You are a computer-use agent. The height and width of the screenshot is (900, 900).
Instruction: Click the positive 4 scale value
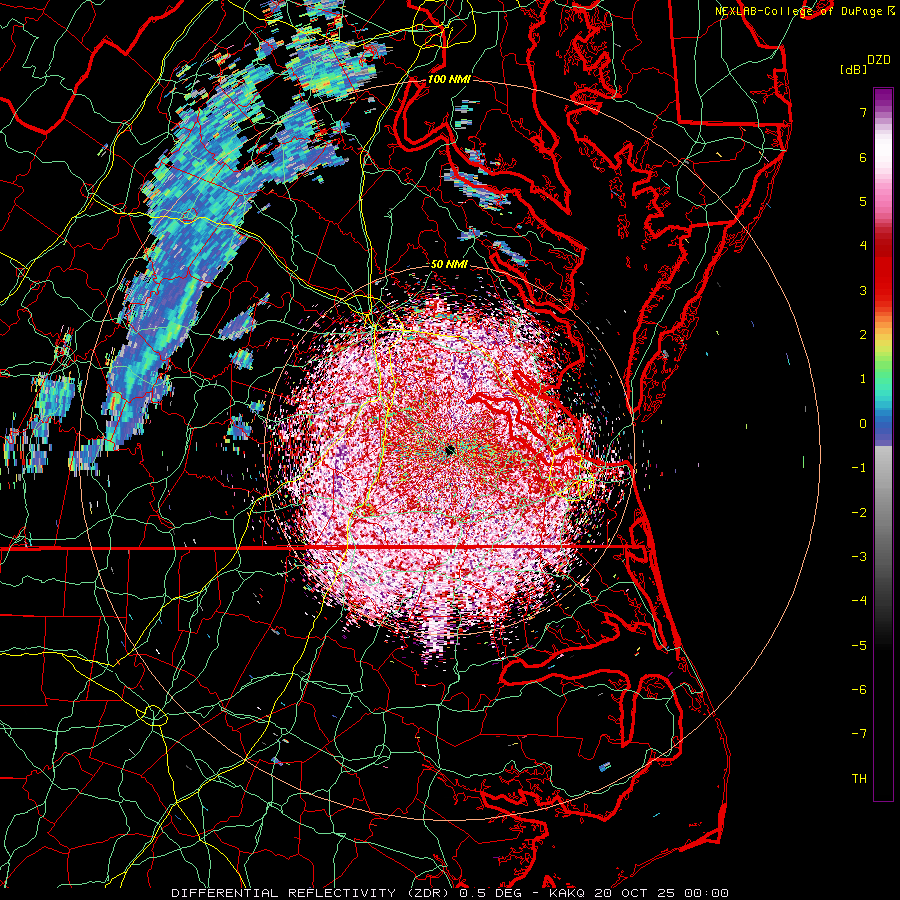863,246
